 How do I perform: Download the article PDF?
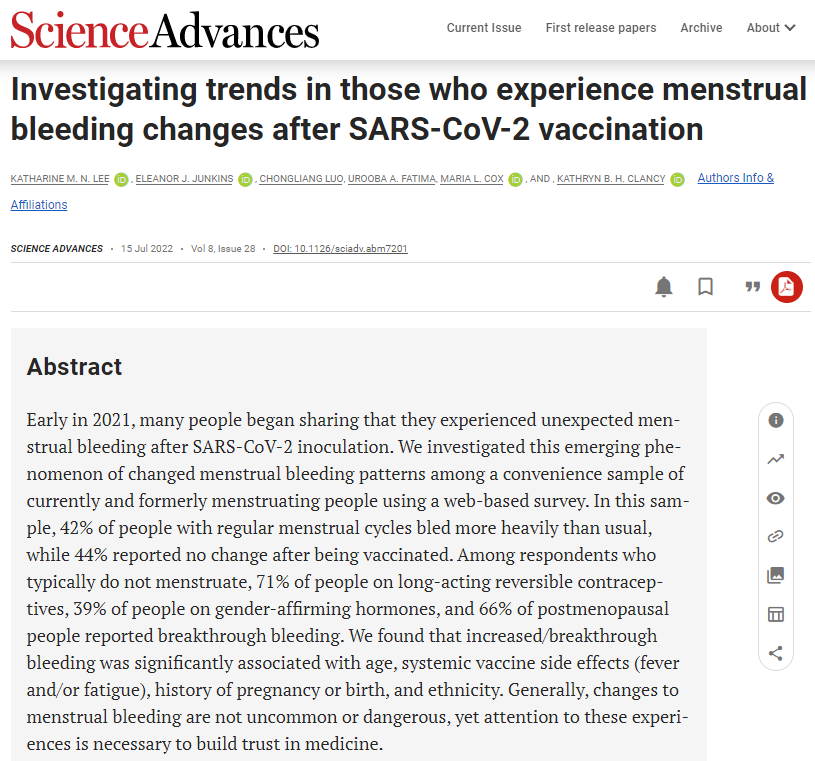coord(786,287)
